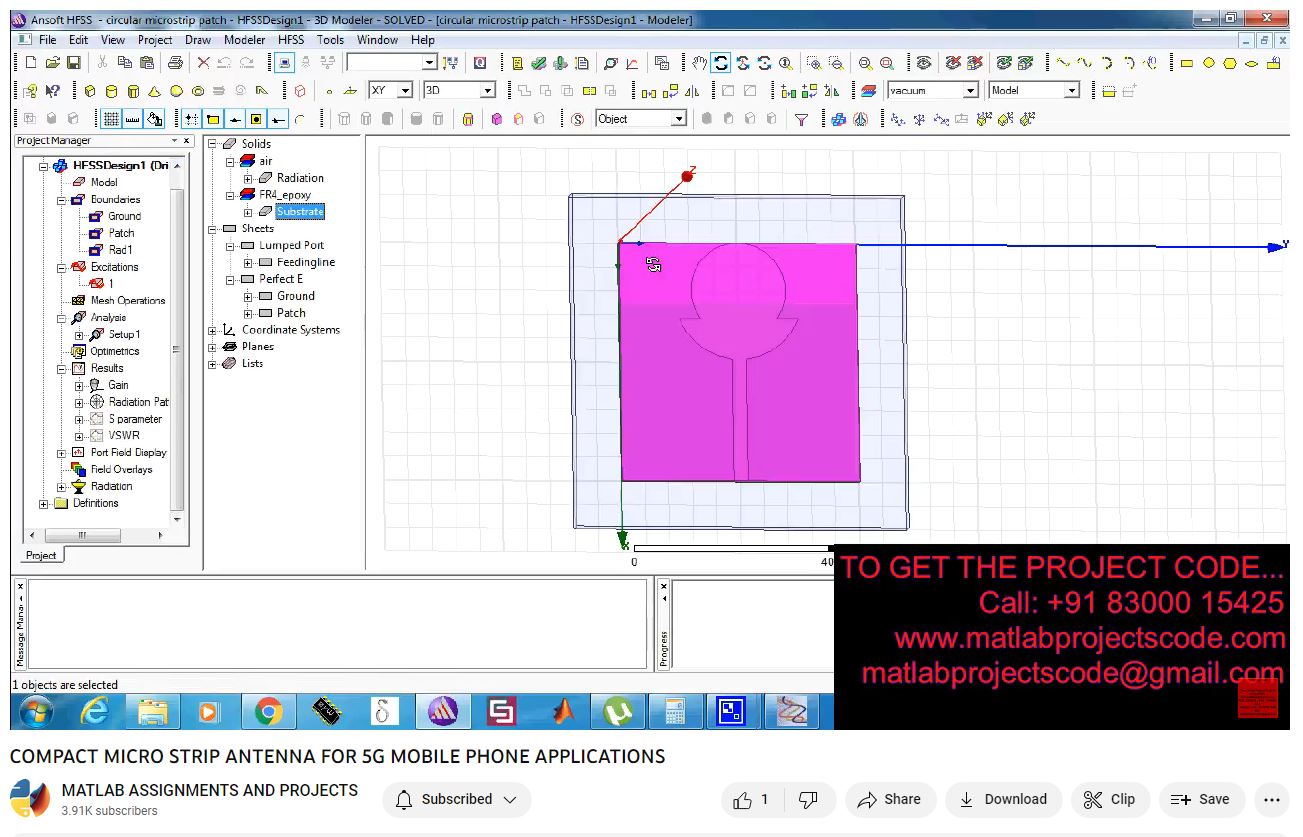Switch to the Project tab
Image resolution: width=1303 pixels, height=837 pixels.
click(41, 555)
